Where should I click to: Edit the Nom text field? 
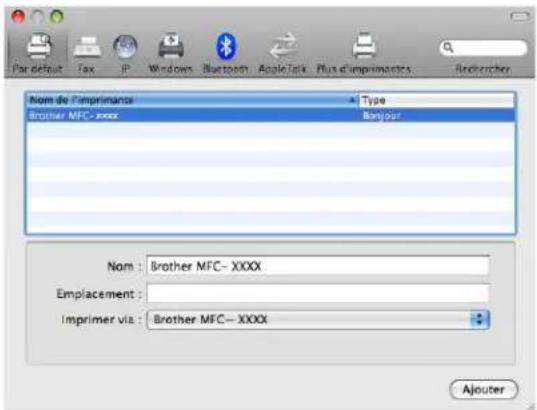[x=318, y=266]
